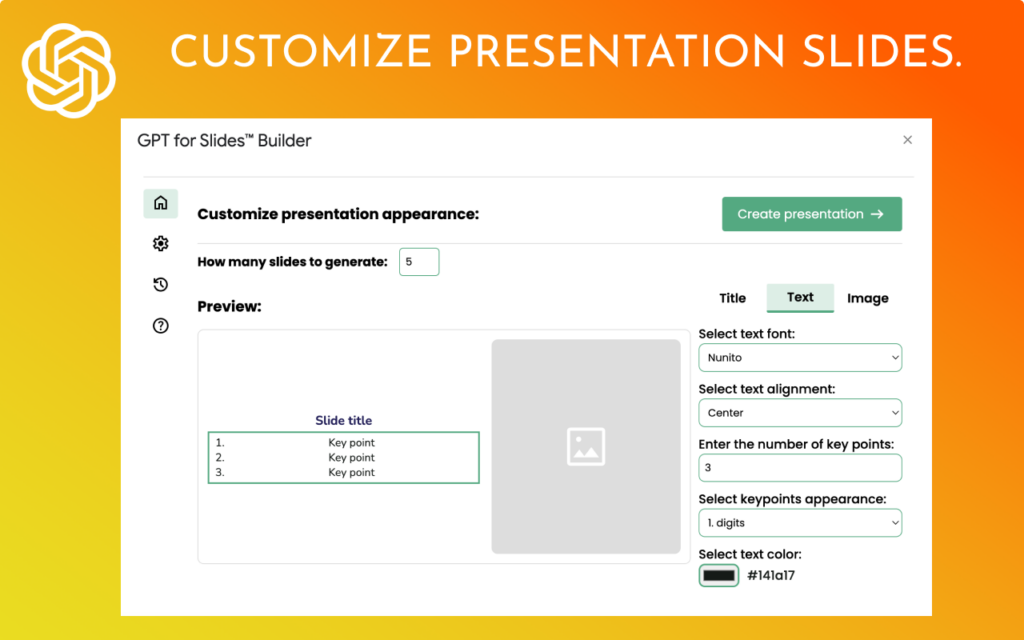Click the image placeholder in the slide preview
The width and height of the screenshot is (1024, 640).
[586, 446]
